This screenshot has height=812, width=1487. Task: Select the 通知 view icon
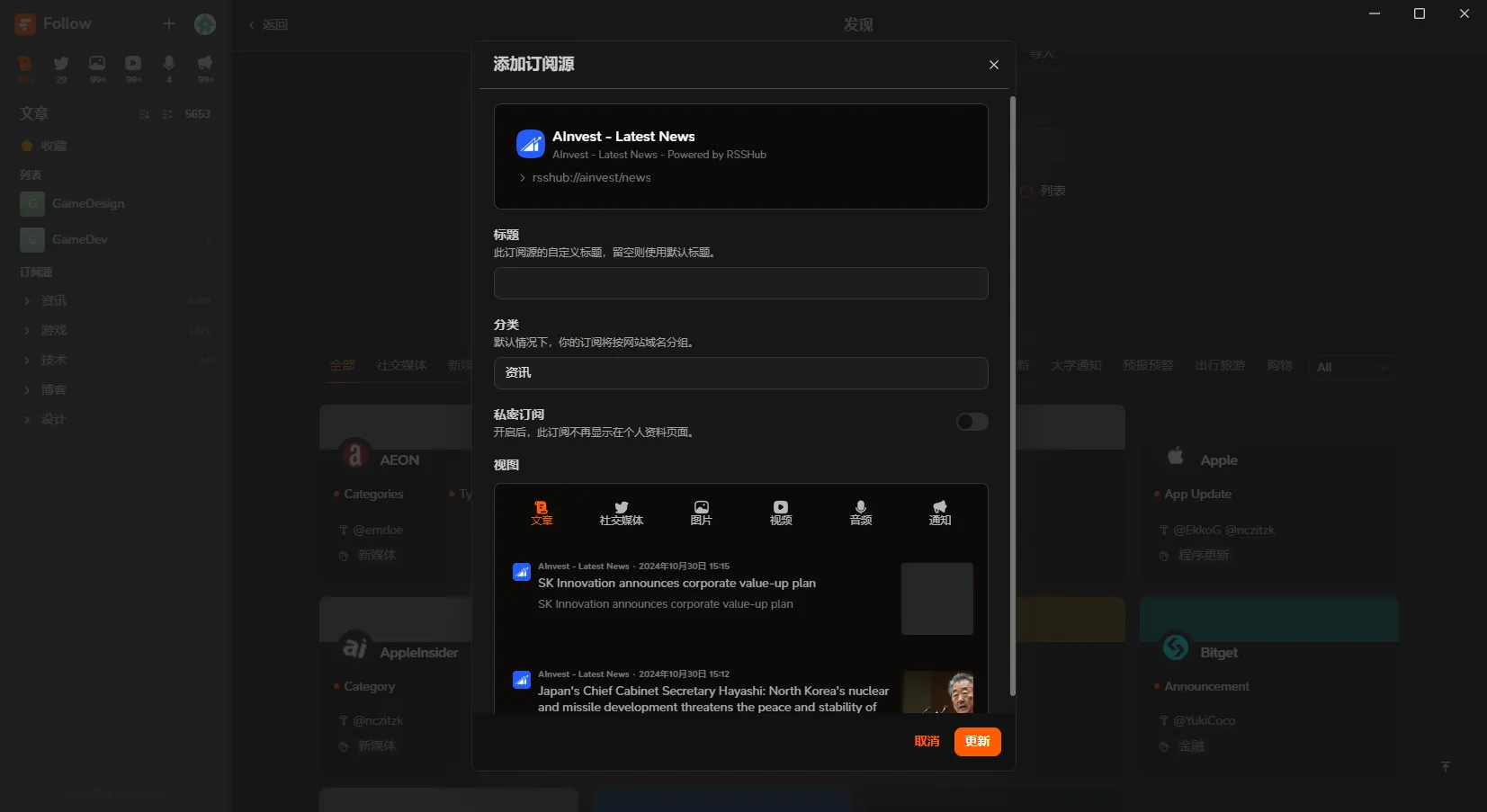[939, 513]
